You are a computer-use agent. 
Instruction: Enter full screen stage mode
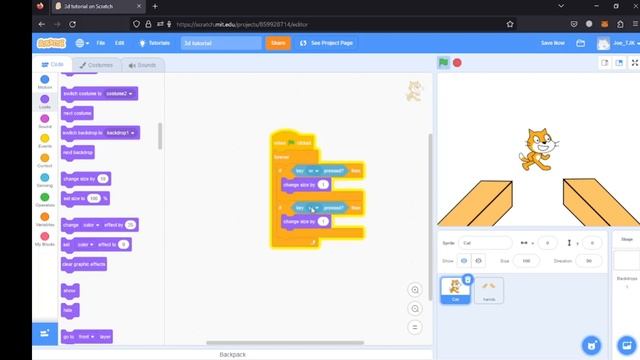[x=635, y=63]
